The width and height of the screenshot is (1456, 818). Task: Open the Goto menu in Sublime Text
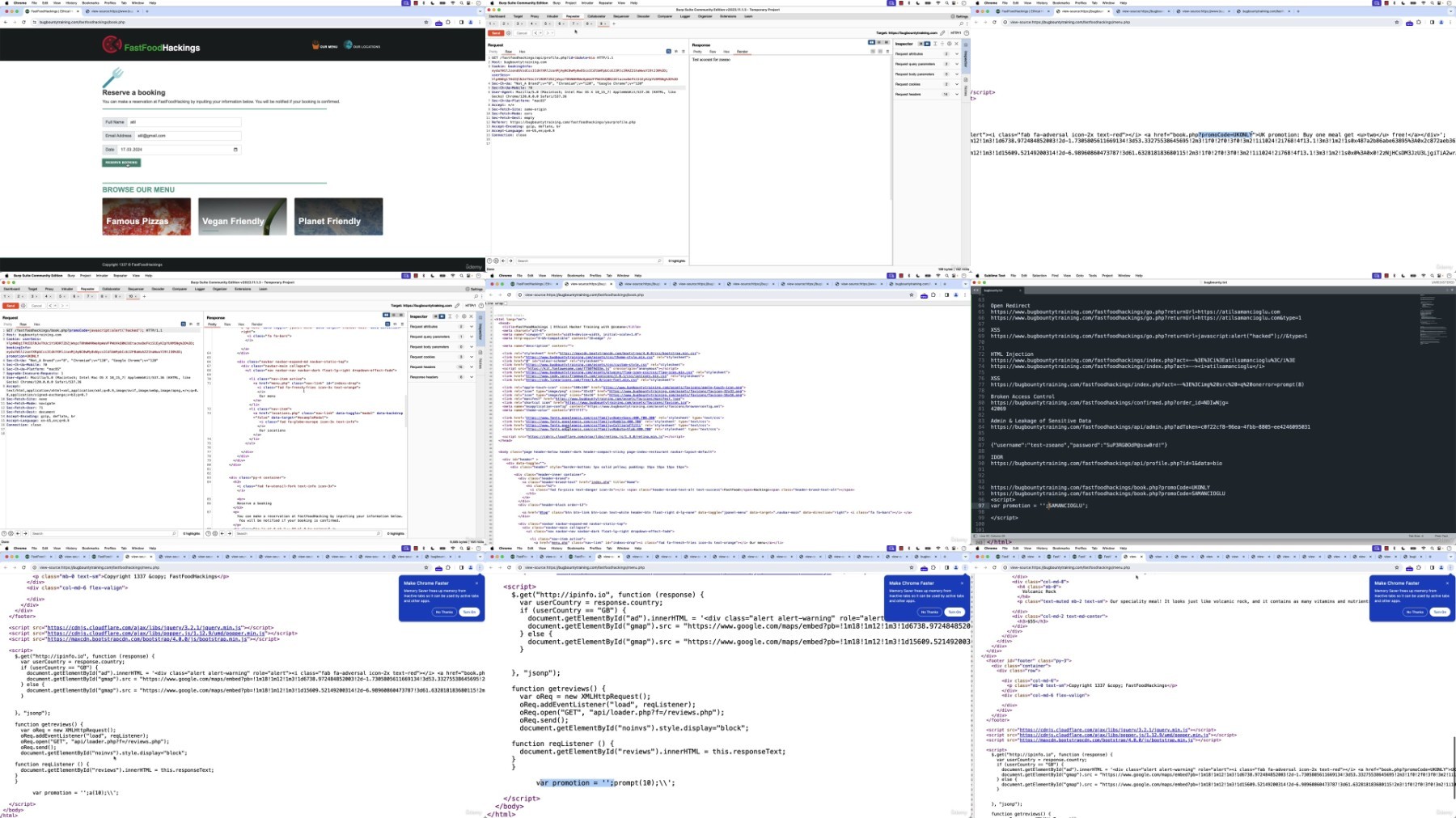(x=1079, y=275)
